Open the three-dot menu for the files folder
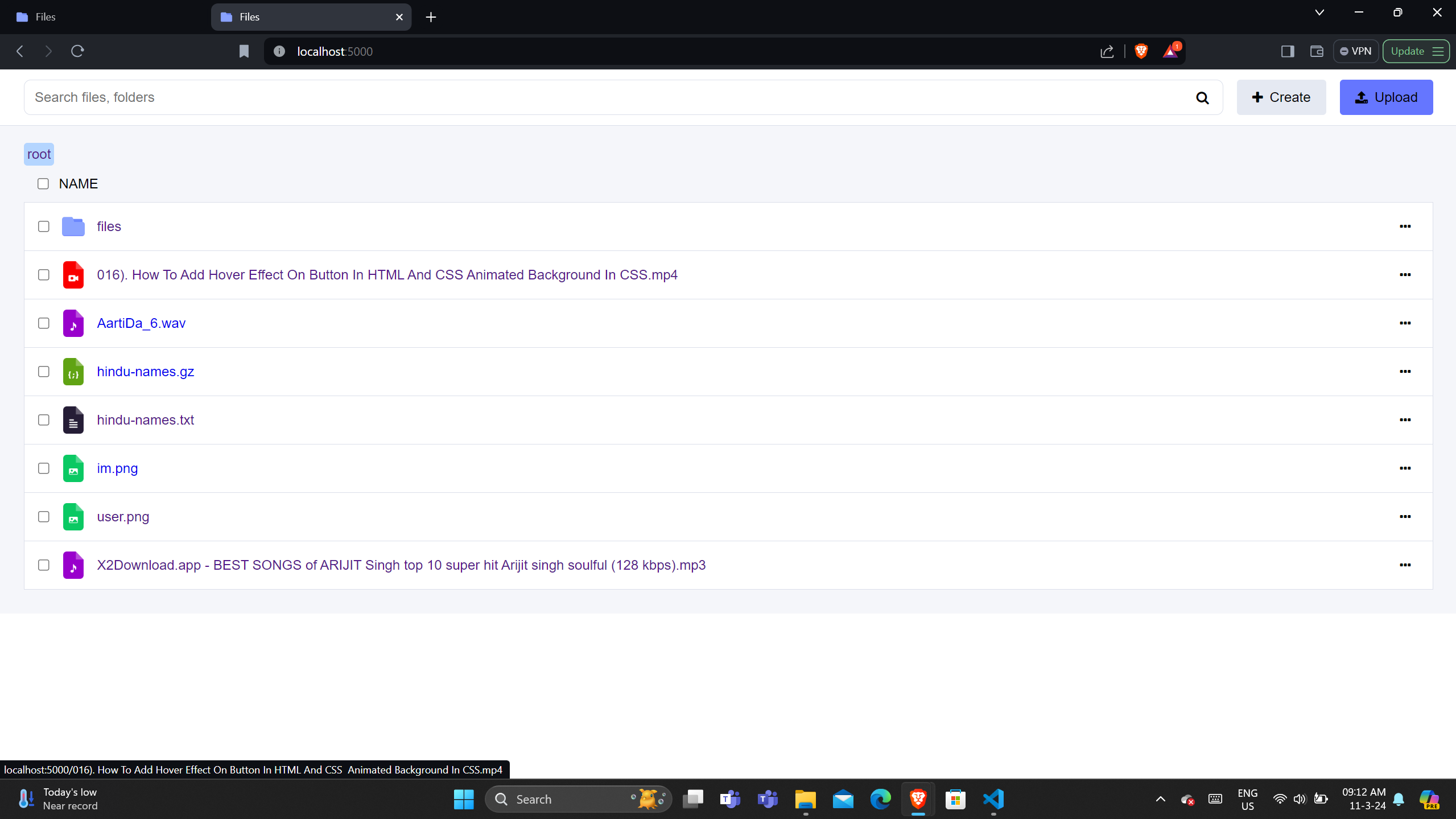This screenshot has width=1456, height=819. click(x=1405, y=227)
